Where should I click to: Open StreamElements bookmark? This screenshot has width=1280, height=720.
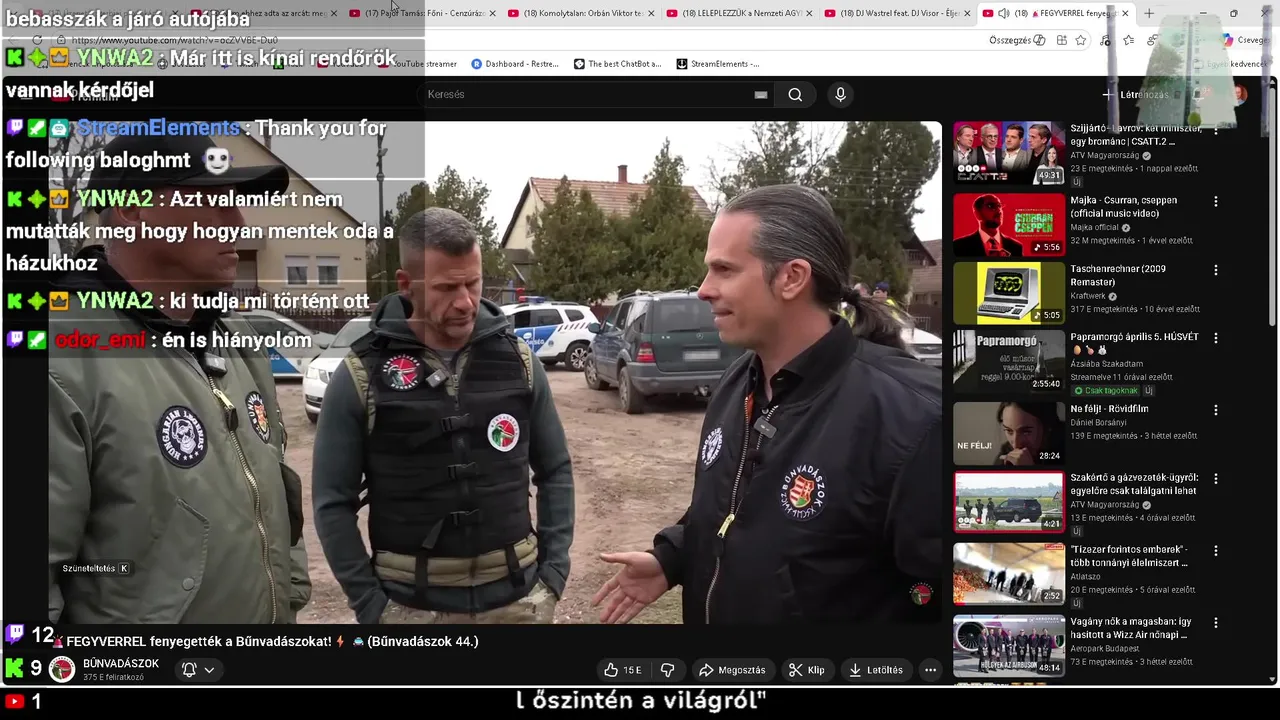[x=717, y=64]
